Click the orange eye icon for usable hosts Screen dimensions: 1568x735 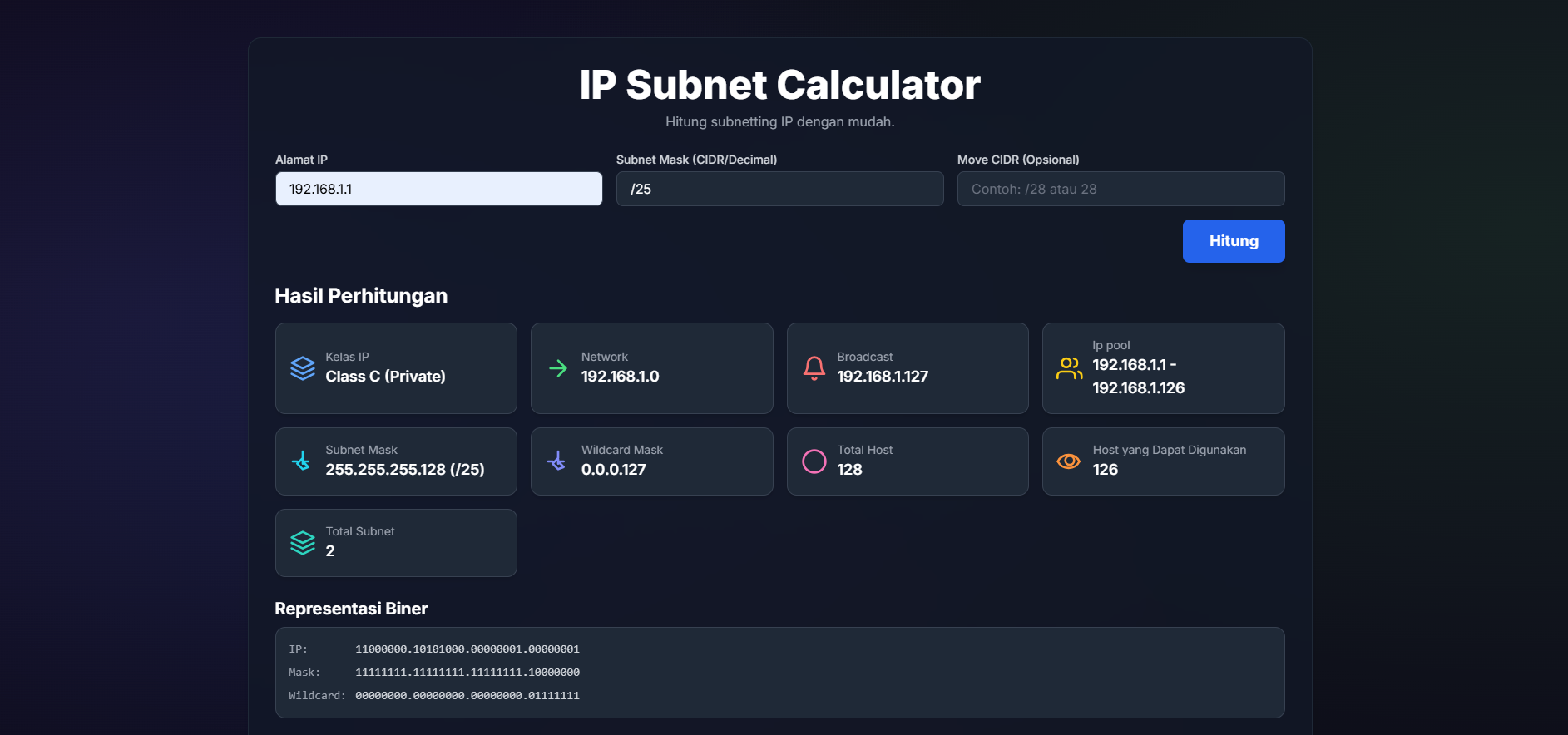point(1069,461)
